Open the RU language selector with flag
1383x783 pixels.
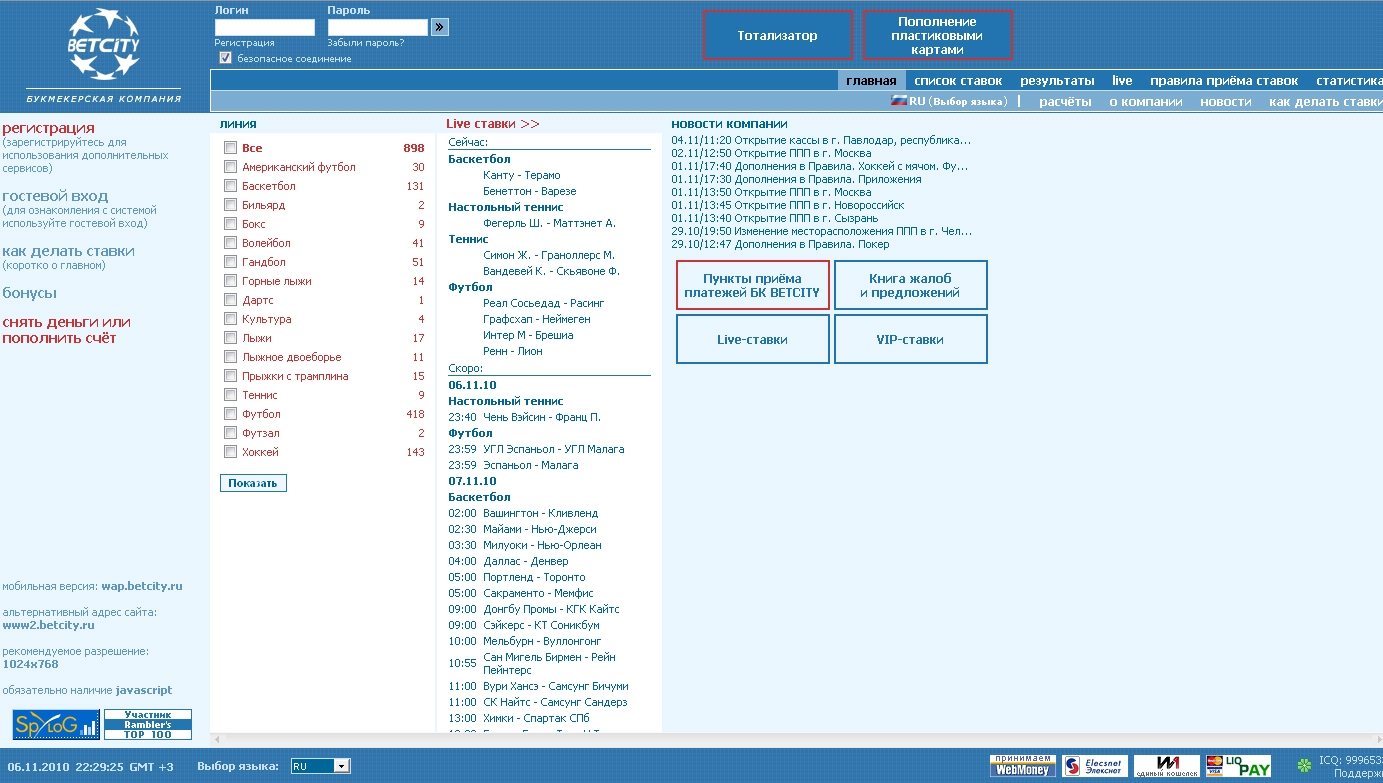[x=948, y=101]
